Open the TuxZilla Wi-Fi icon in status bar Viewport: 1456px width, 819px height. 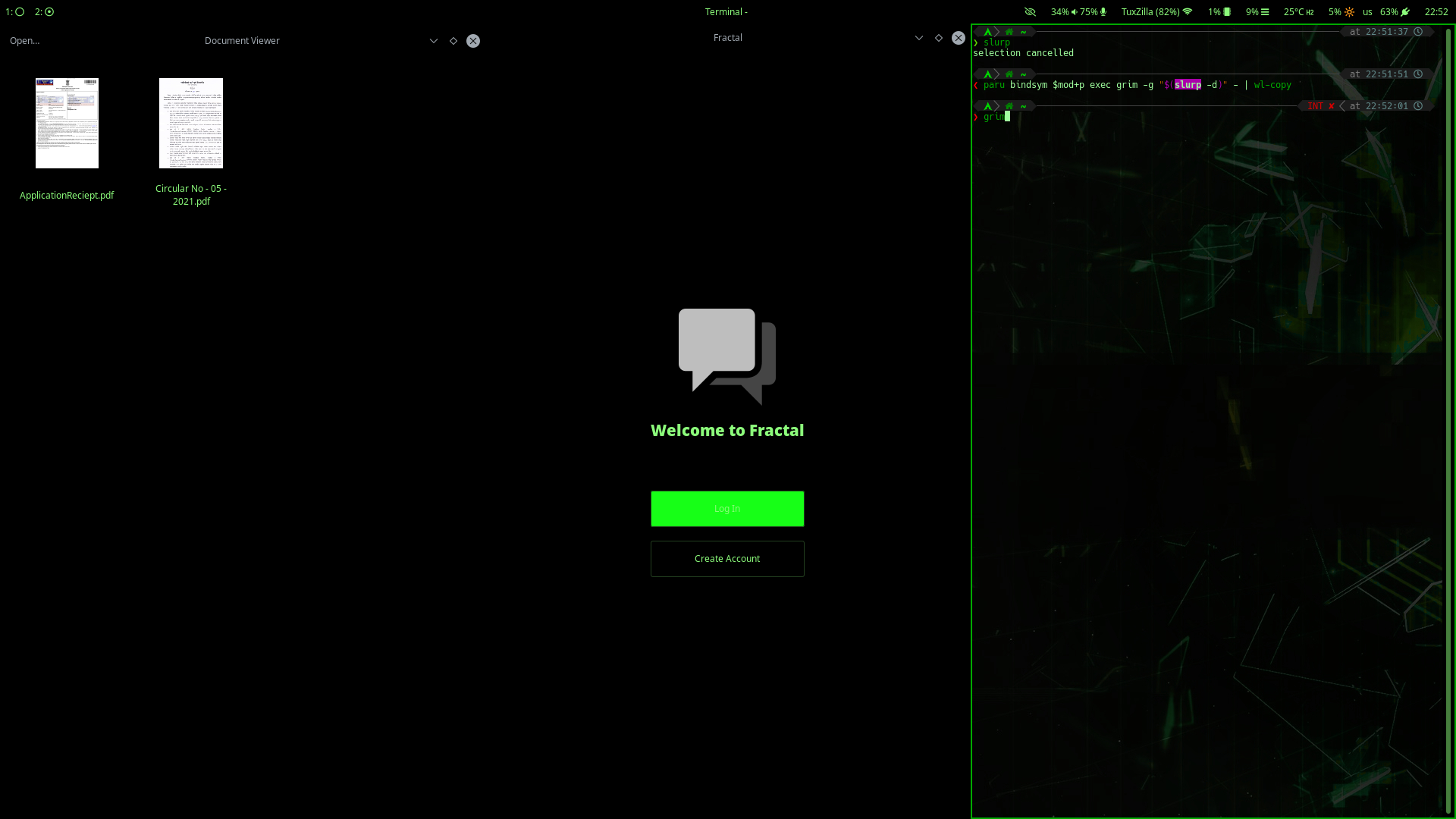point(1188,12)
